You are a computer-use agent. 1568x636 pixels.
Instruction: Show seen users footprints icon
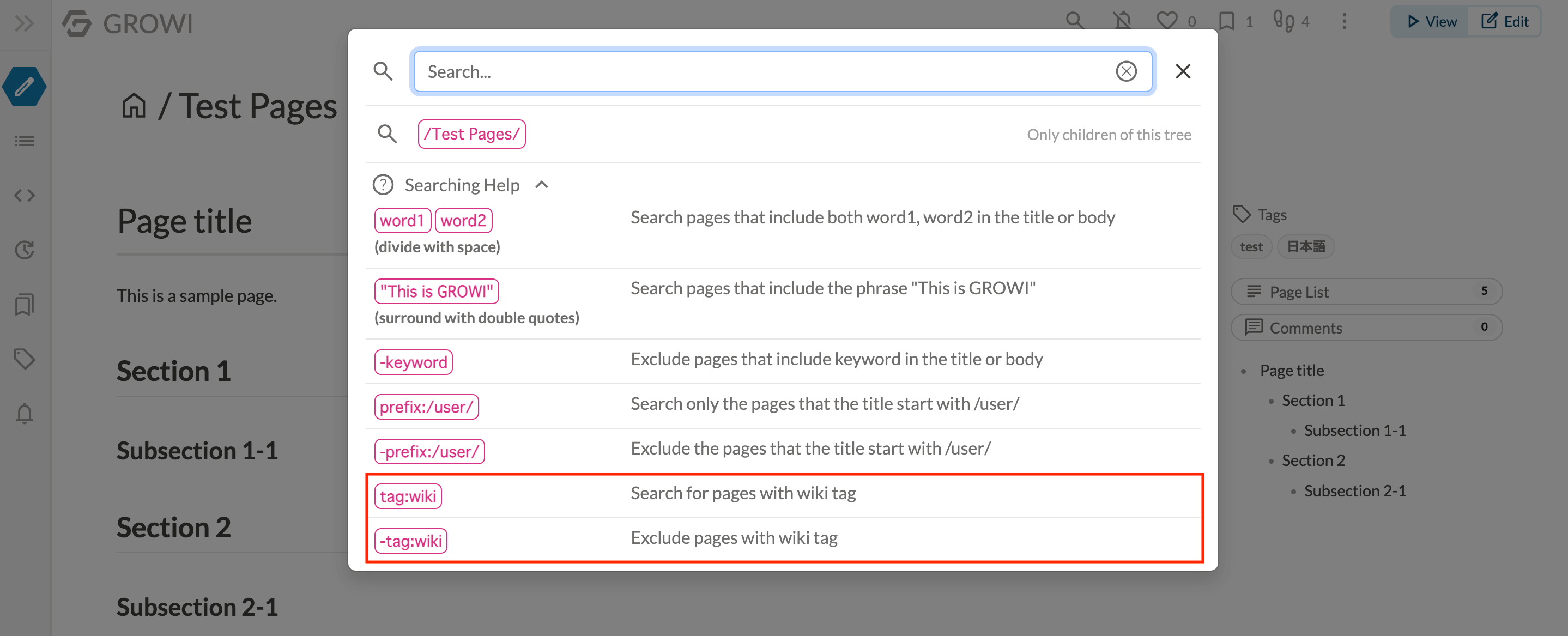click(1284, 21)
